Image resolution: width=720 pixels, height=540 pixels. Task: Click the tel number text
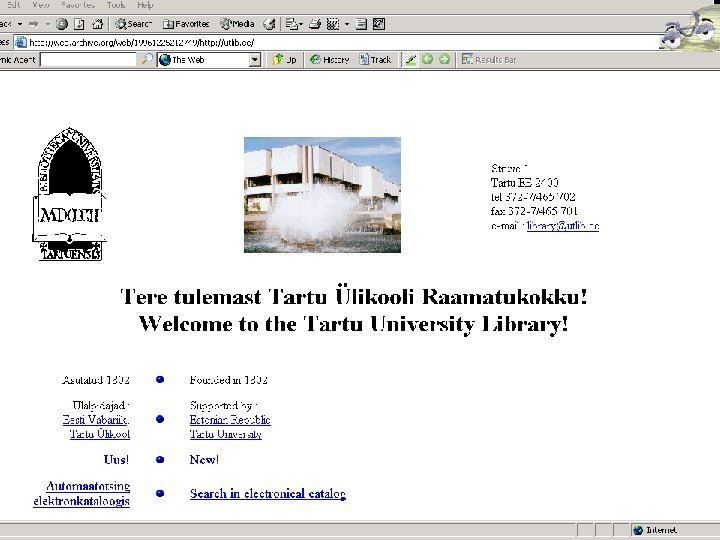click(x=533, y=197)
